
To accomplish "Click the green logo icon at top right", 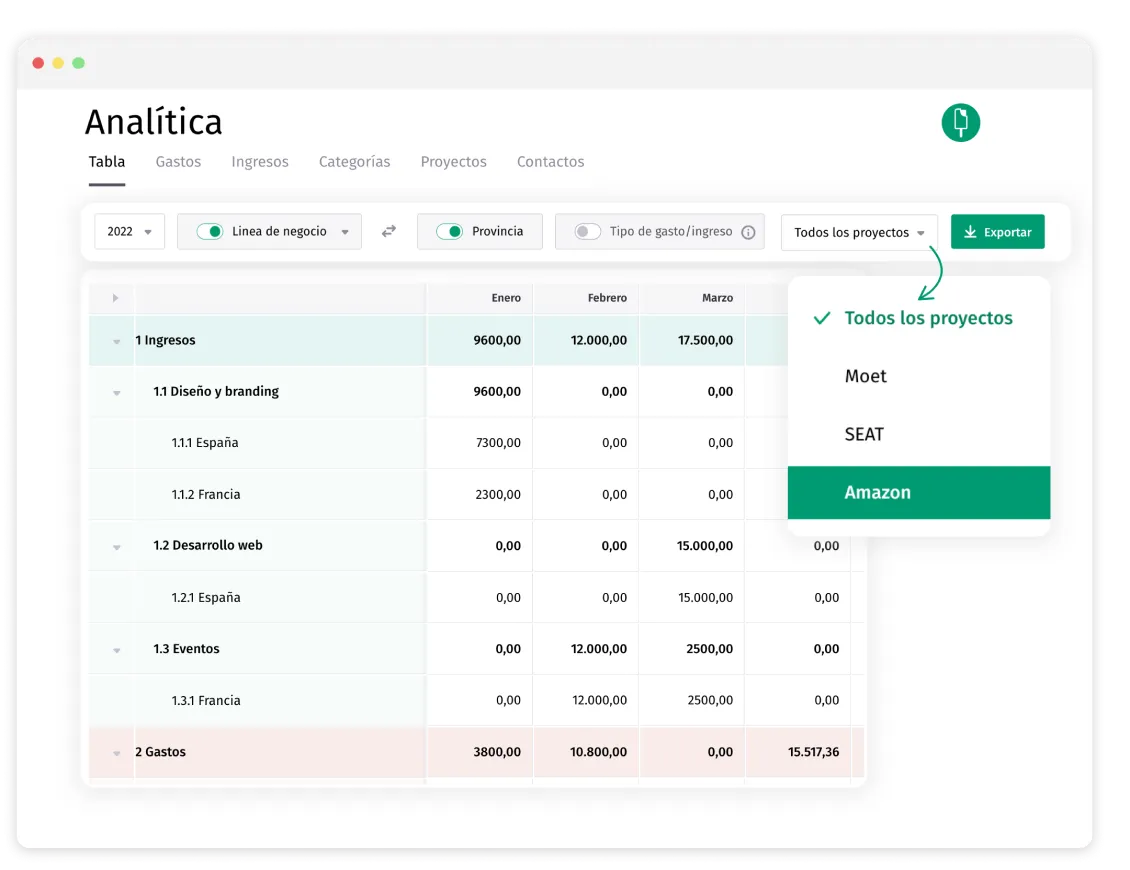I will [x=960, y=122].
